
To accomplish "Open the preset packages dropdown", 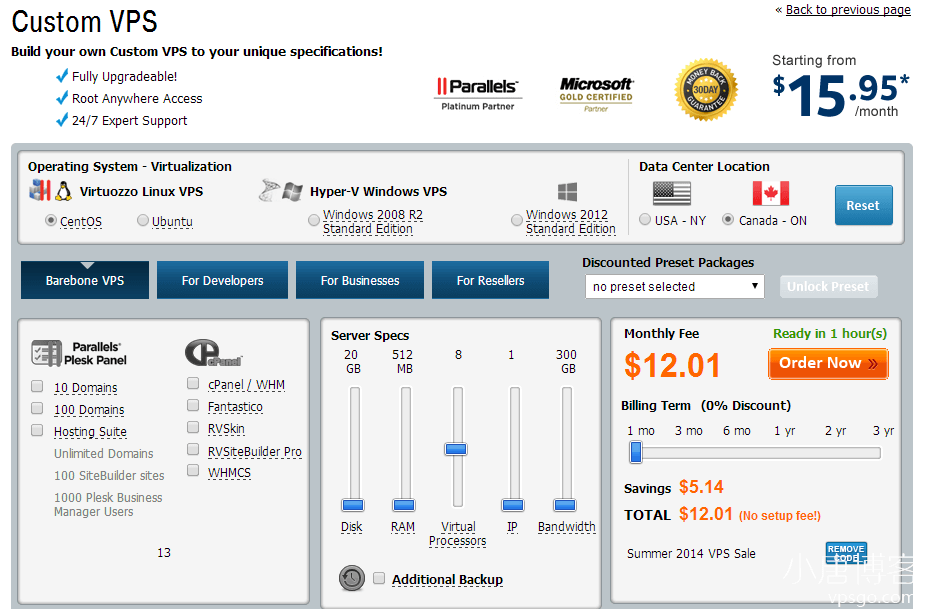I will (674, 287).
